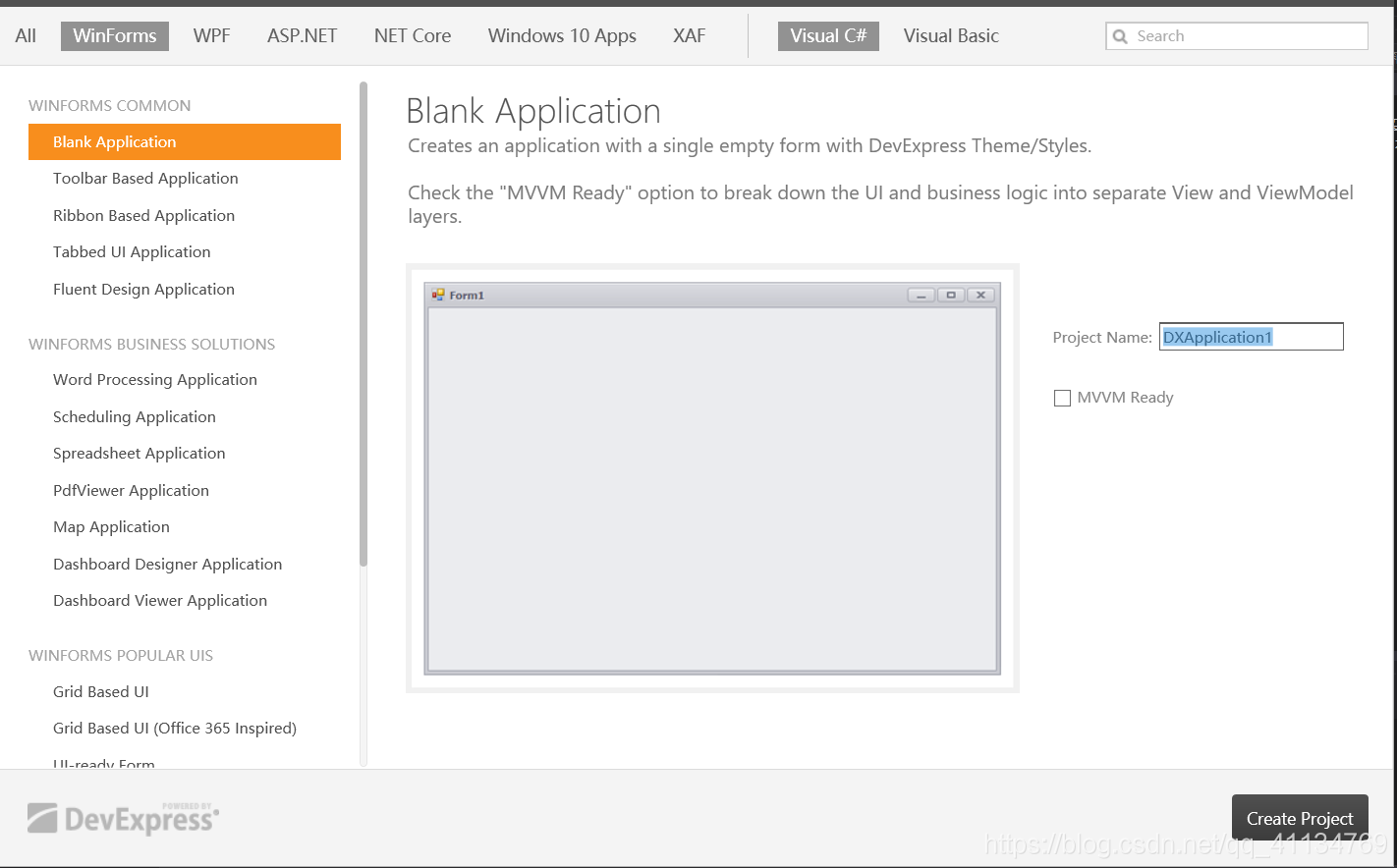Viewport: 1397px width, 868px height.
Task: Pick the Tabbed UI Application template
Action: (132, 252)
